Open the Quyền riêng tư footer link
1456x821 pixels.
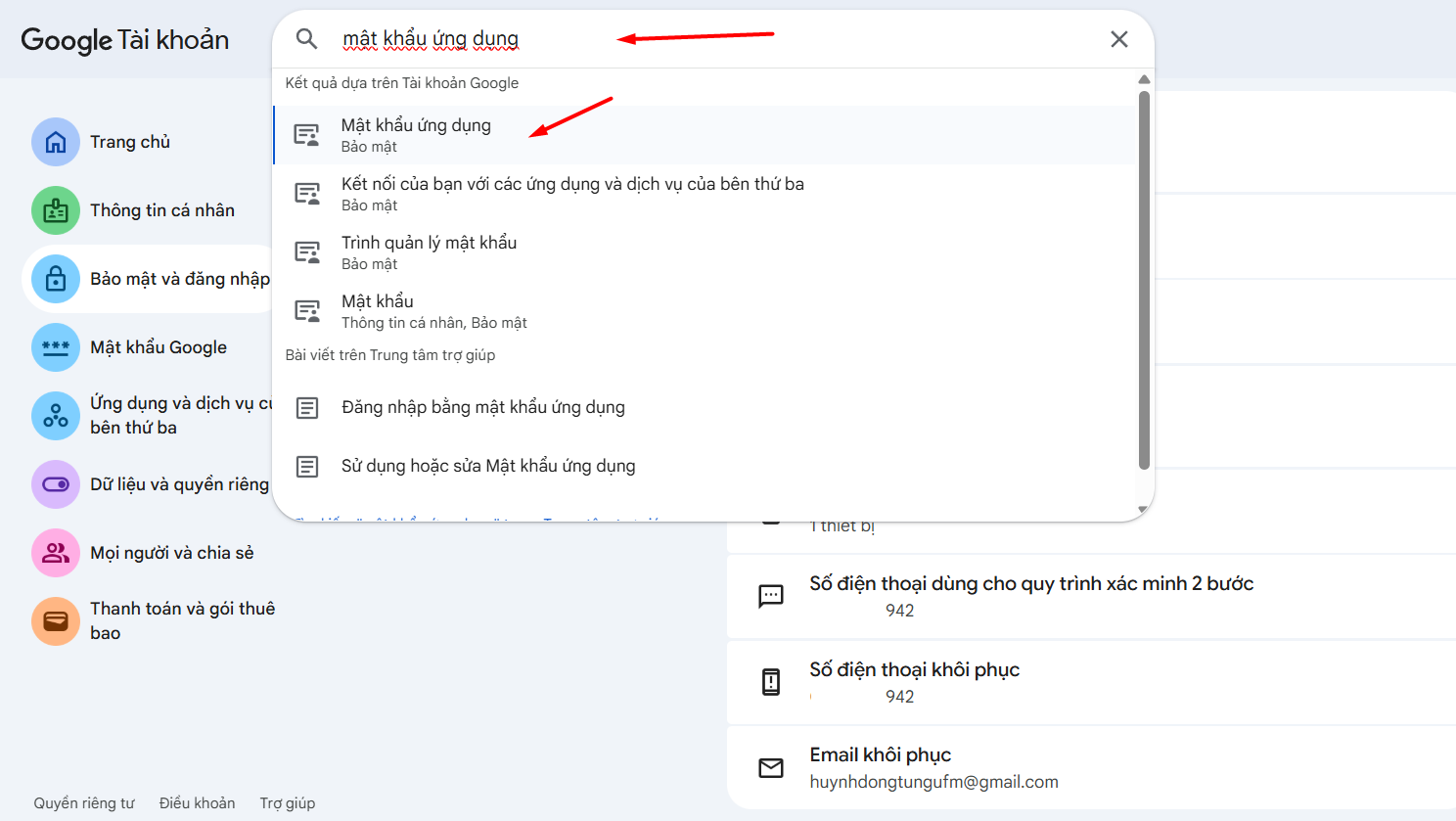tap(84, 803)
